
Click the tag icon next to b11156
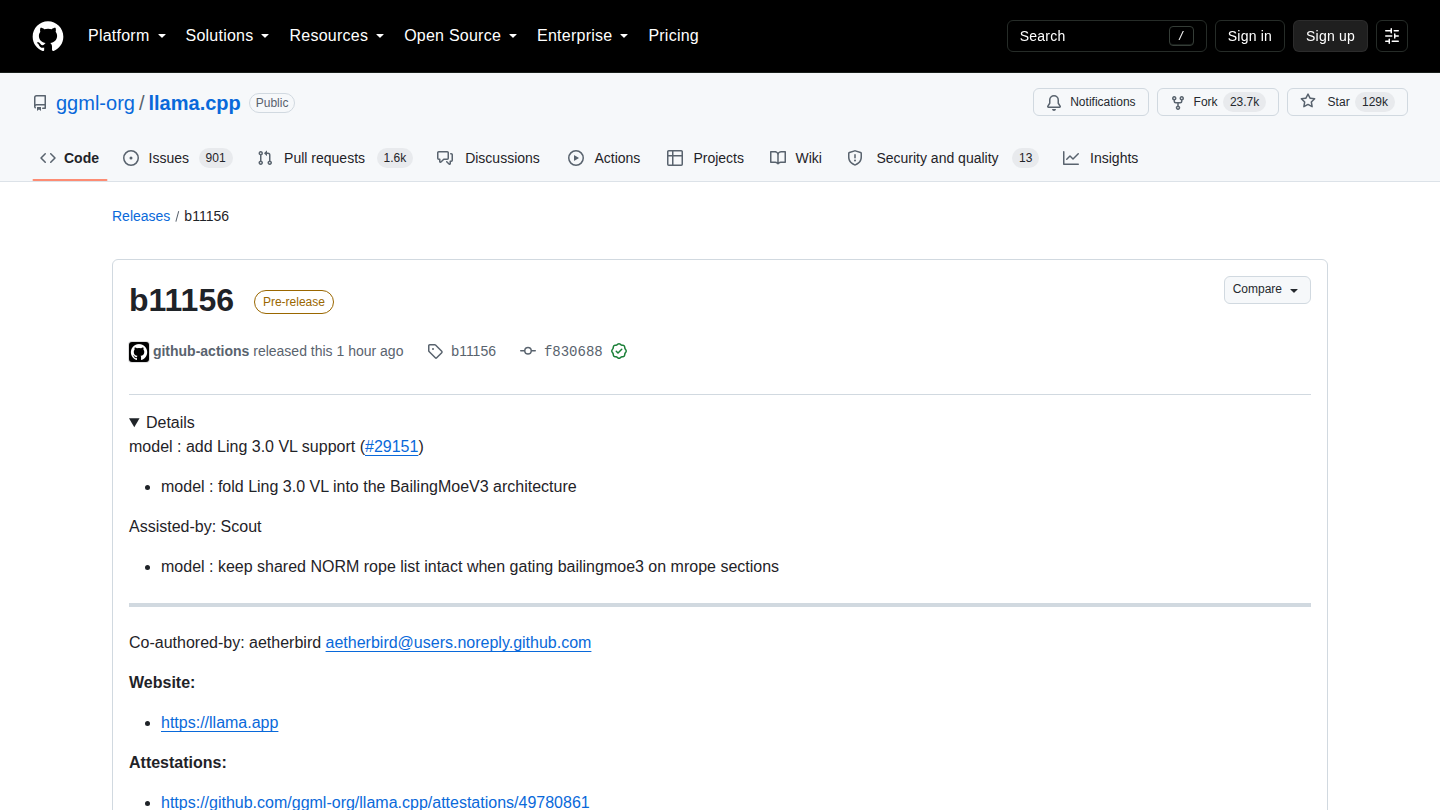(x=435, y=351)
